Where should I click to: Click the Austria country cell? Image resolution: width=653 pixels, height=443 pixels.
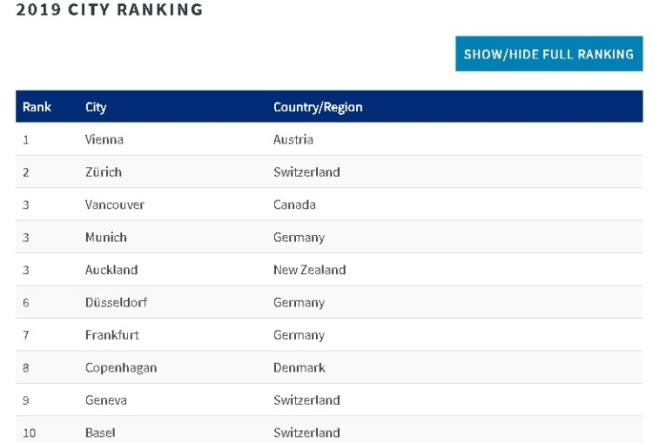(293, 140)
